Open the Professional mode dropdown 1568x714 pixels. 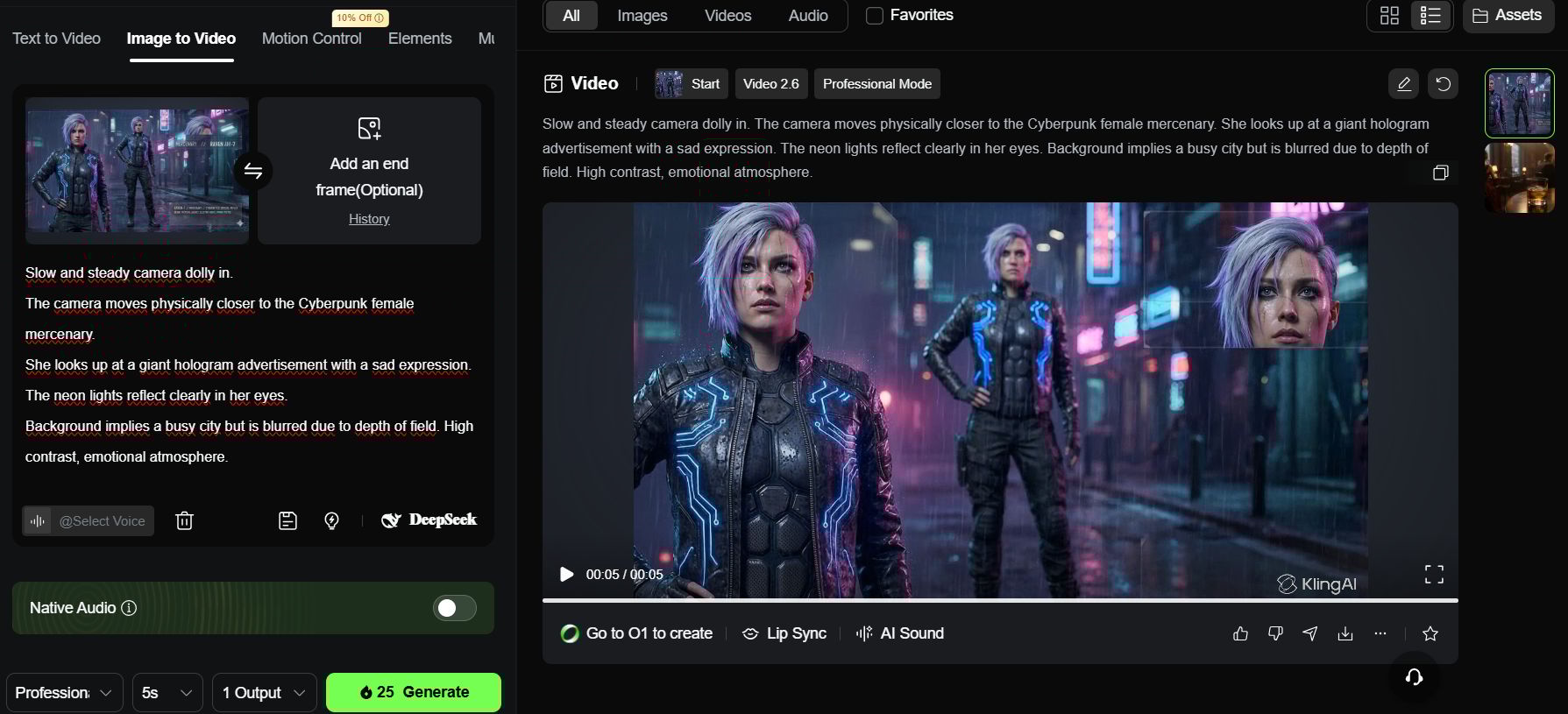64,693
